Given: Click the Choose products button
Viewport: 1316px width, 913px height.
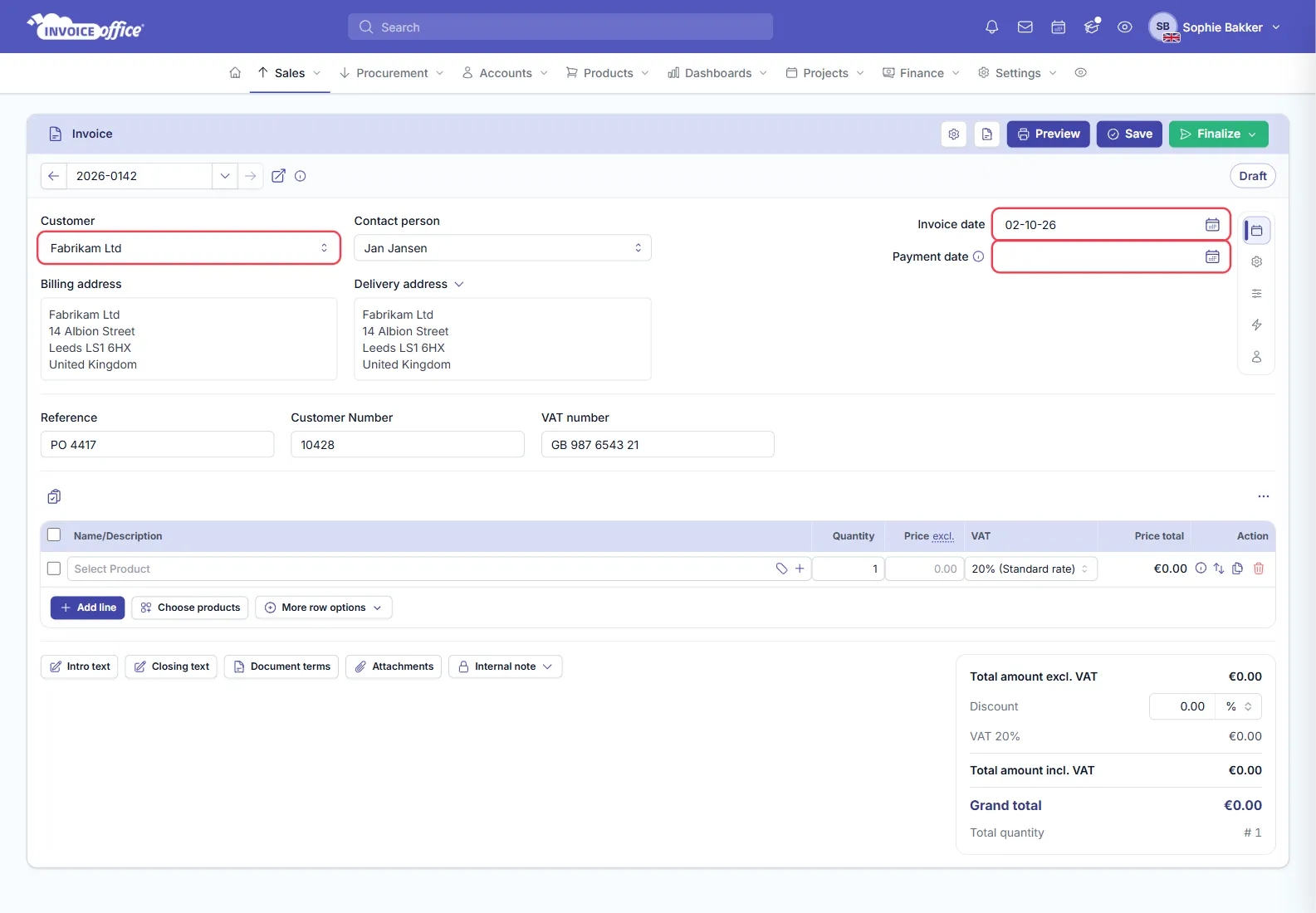Looking at the screenshot, I should tap(190, 608).
